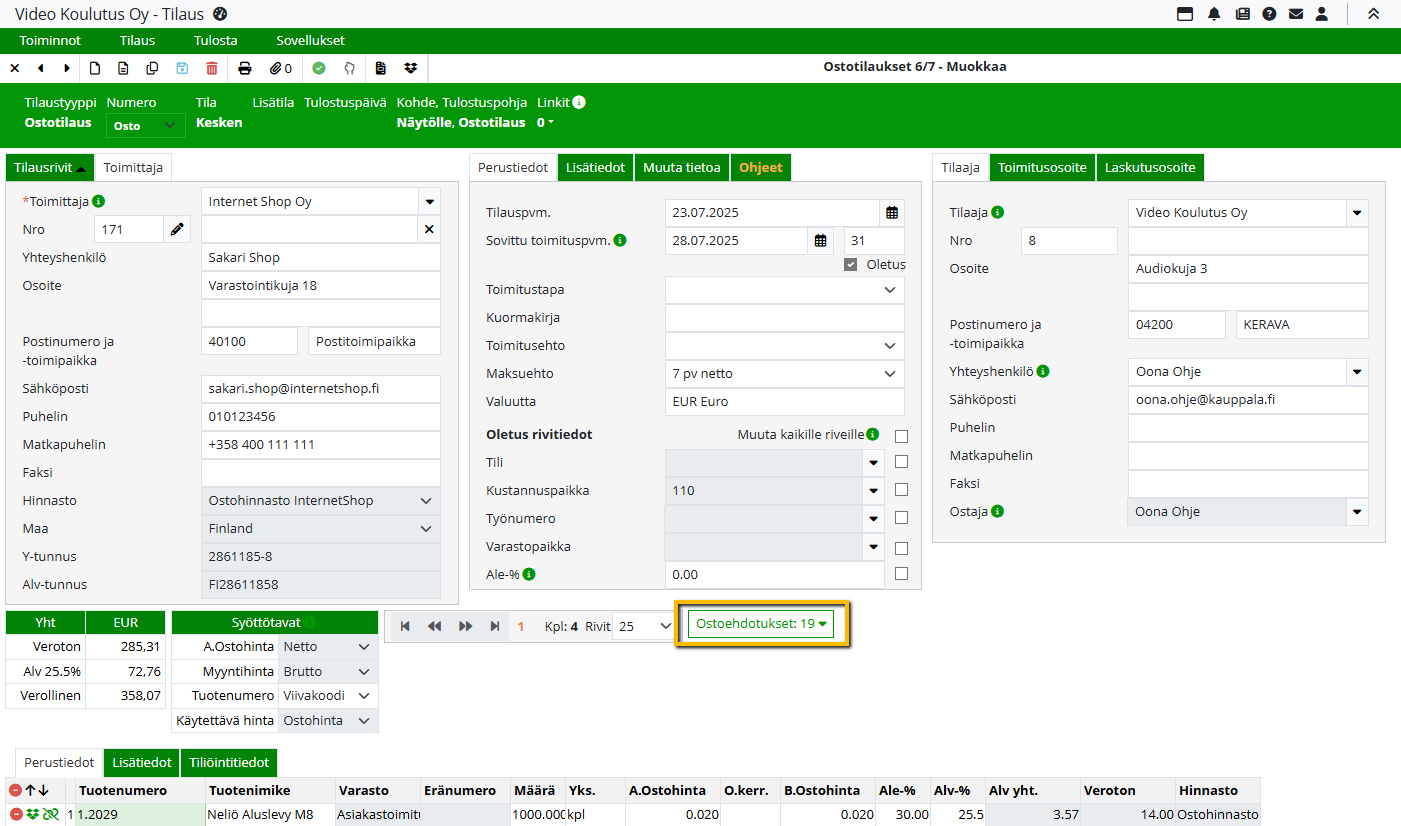
Task: Open the calendar picker for Tilauspvm.
Action: (892, 213)
